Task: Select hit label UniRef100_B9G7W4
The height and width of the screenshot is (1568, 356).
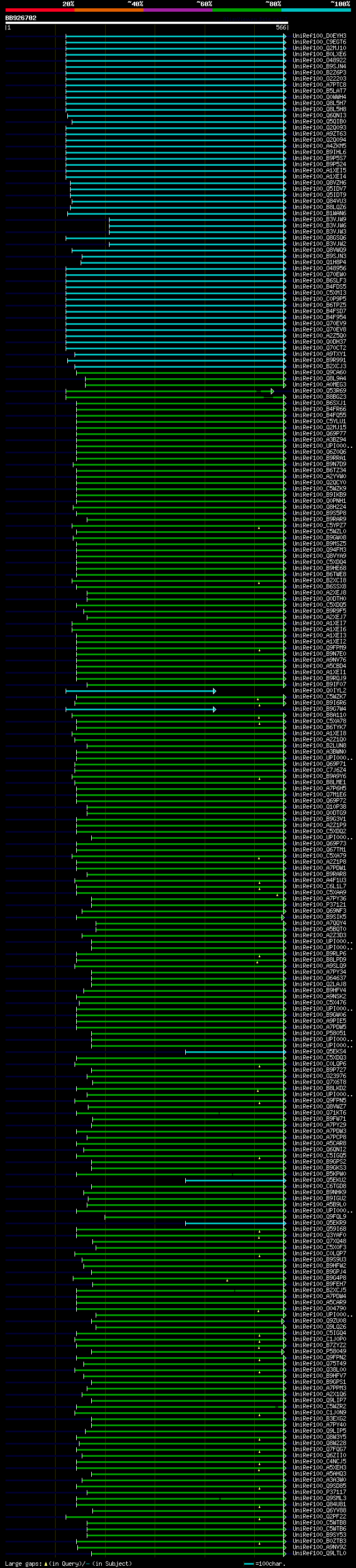Action: tap(319, 709)
